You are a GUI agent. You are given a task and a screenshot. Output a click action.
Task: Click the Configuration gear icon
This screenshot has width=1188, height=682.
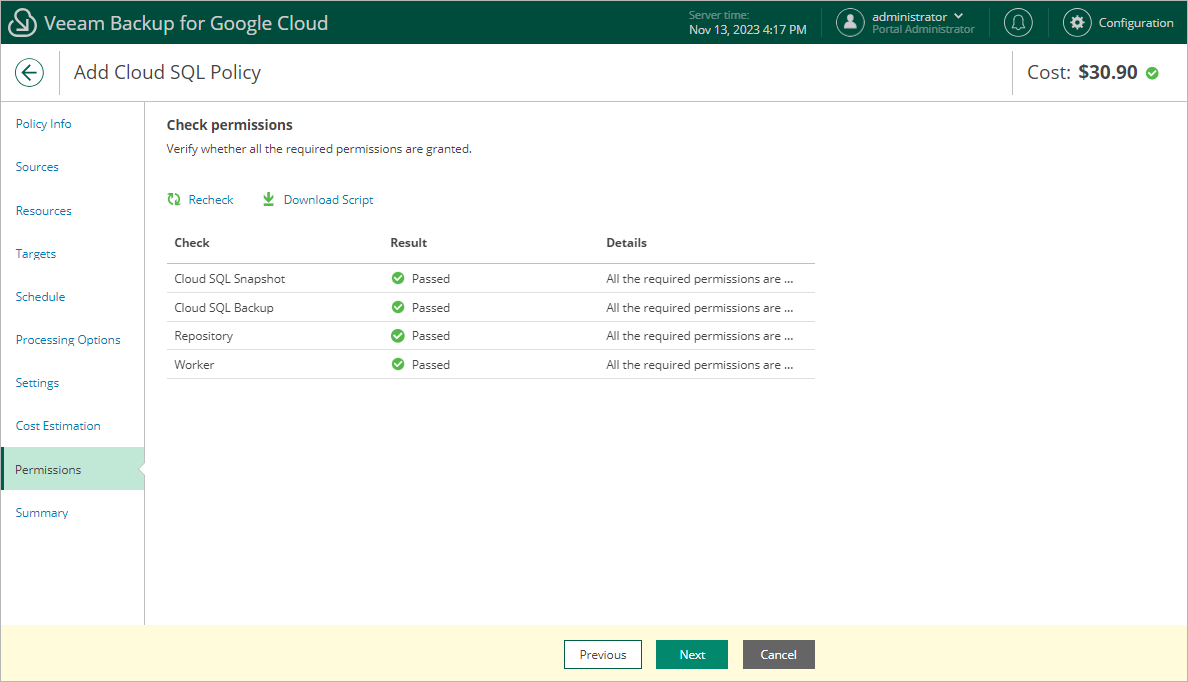(1077, 23)
